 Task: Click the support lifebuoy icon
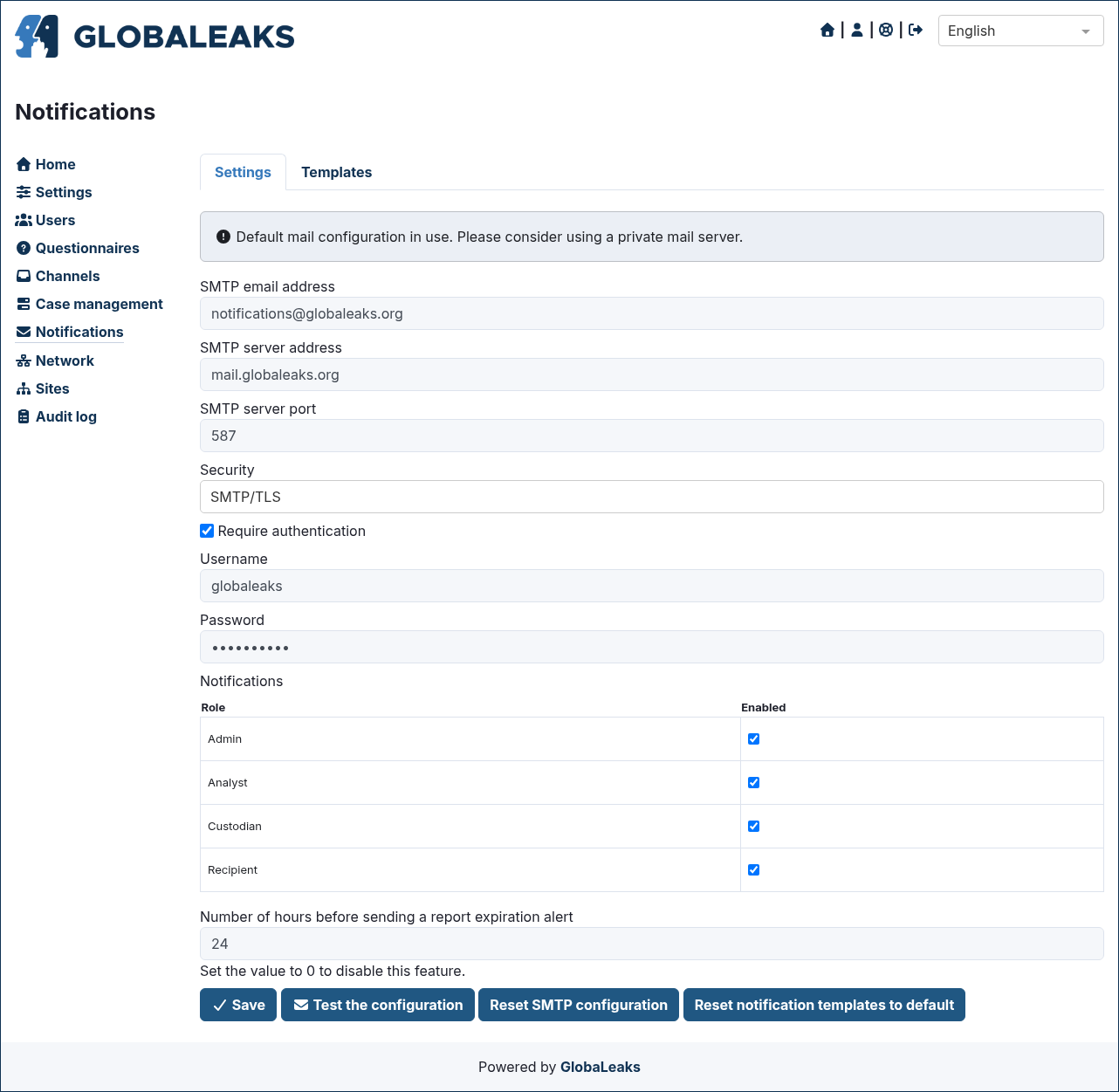[886, 31]
